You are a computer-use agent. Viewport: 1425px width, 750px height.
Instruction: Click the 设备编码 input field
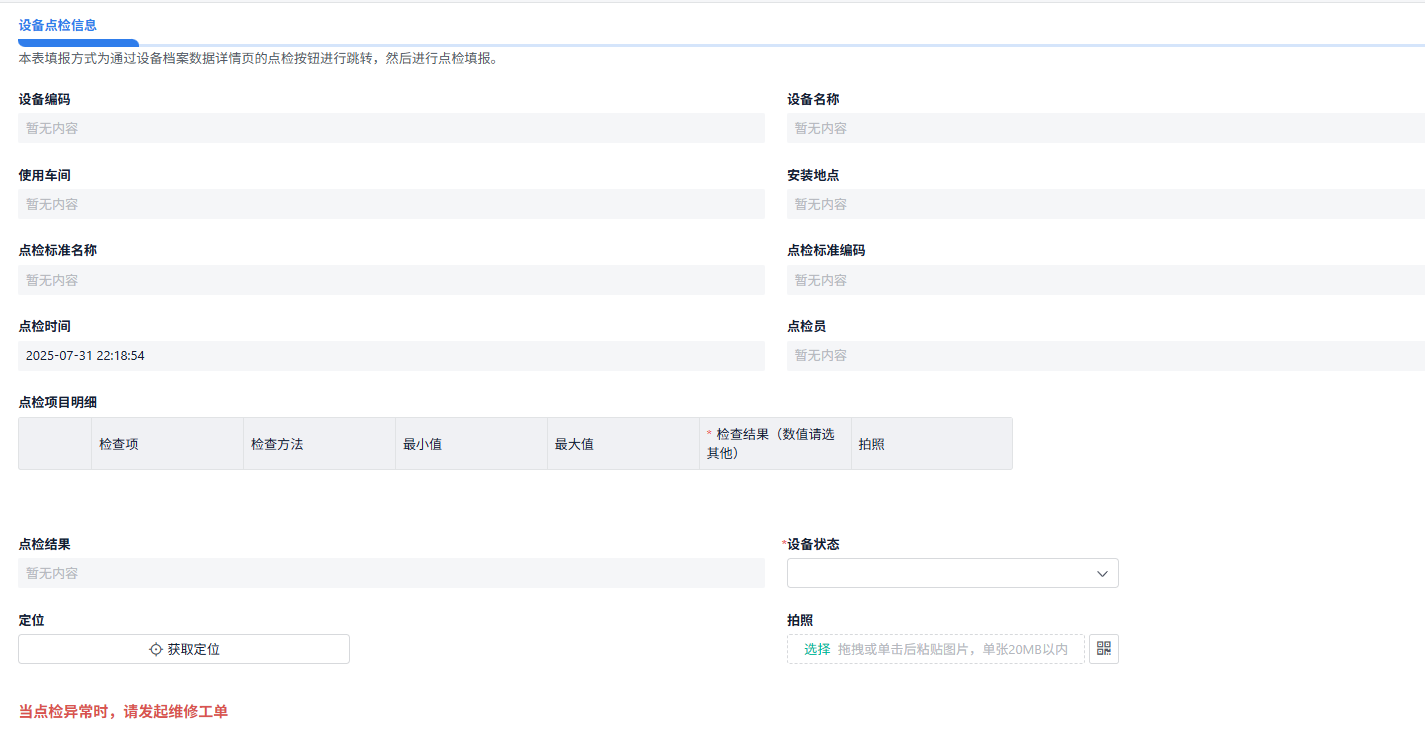pyautogui.click(x=391, y=128)
